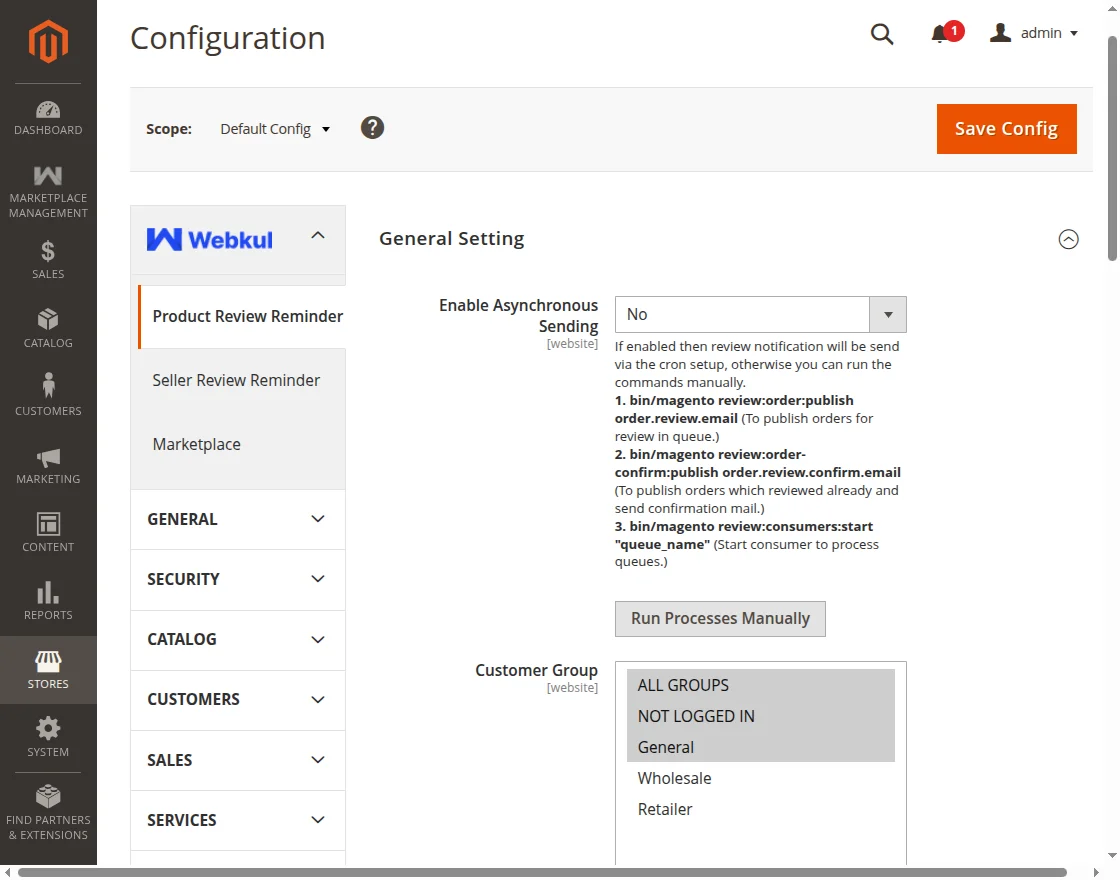
Task: Open the Catalog sidebar icon
Action: click(x=48, y=328)
